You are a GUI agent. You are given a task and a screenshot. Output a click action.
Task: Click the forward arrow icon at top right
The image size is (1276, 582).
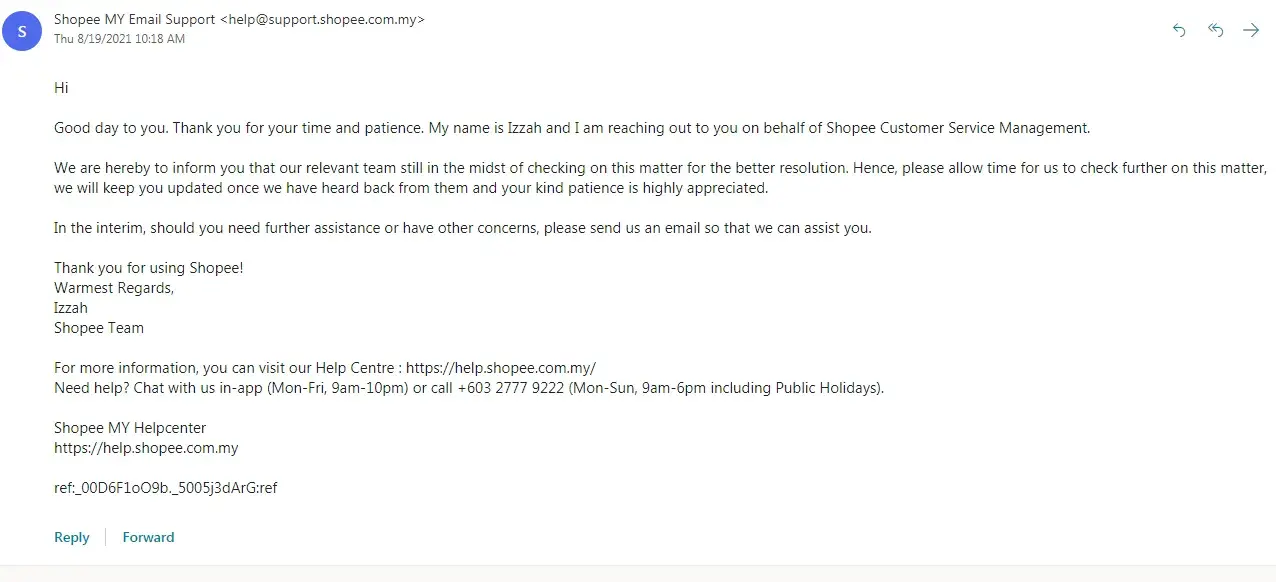(1251, 31)
